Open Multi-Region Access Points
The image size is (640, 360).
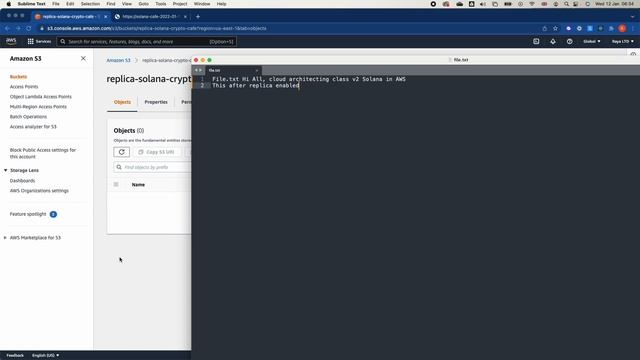tap(38, 107)
